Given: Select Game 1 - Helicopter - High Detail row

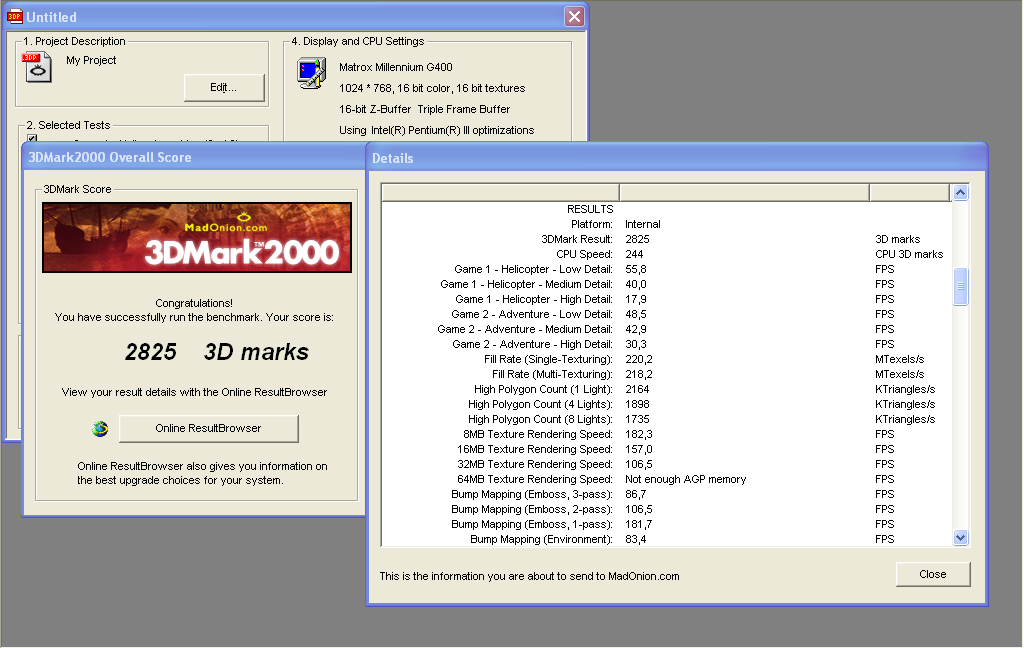Looking at the screenshot, I should 666,299.
